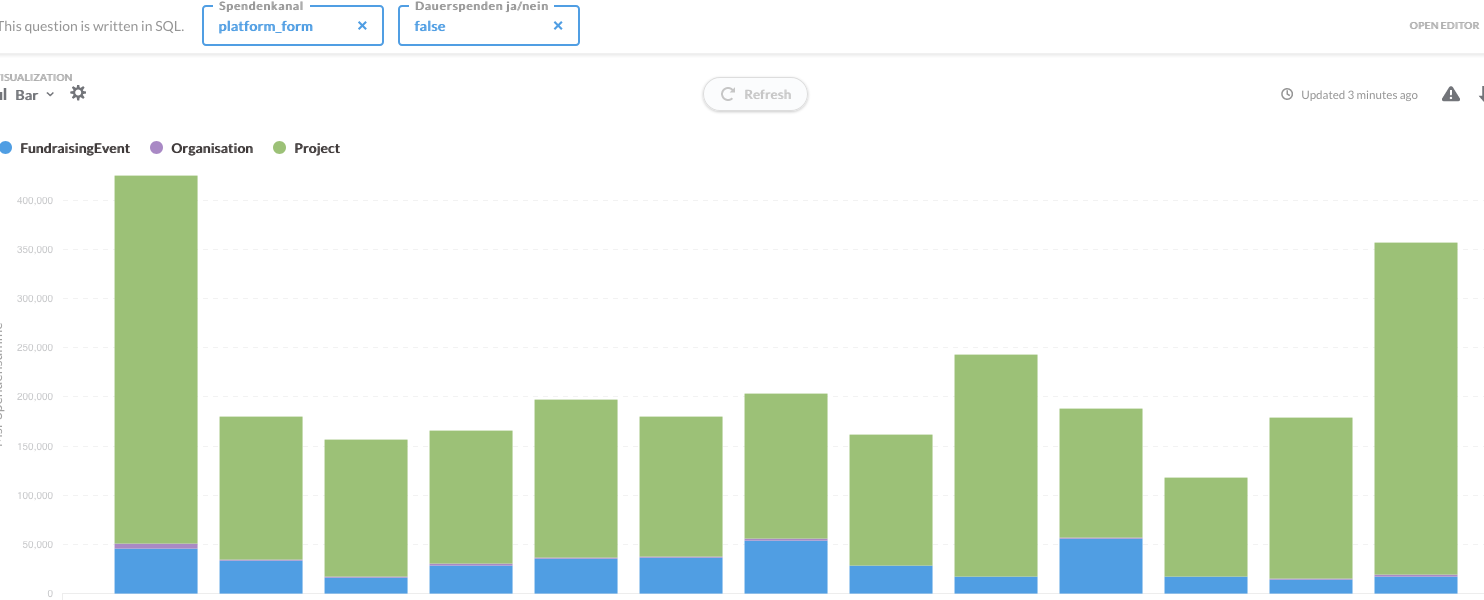The image size is (1484, 600).
Task: Click the green Project legend dot
Action: pos(279,148)
